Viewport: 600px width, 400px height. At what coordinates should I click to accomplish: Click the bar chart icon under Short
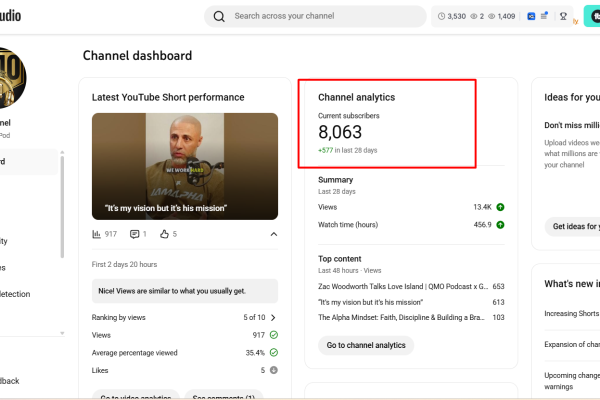[x=97, y=234]
